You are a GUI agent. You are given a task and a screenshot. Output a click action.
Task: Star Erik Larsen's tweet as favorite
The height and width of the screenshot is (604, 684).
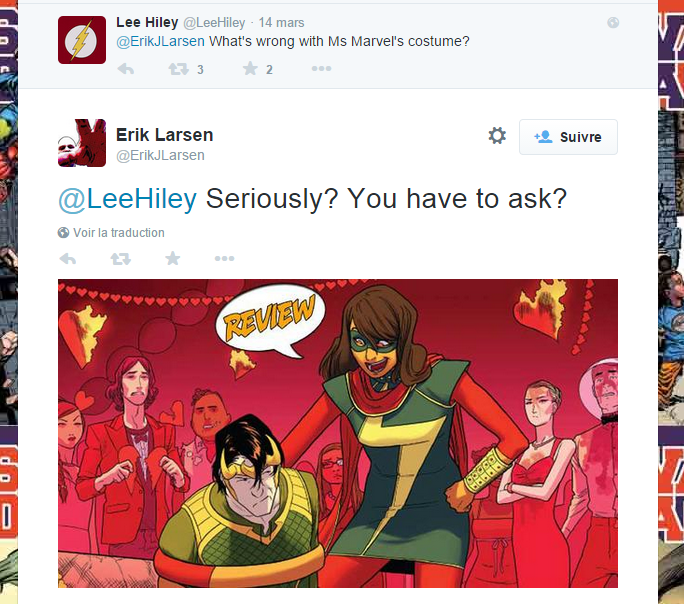pos(173,258)
